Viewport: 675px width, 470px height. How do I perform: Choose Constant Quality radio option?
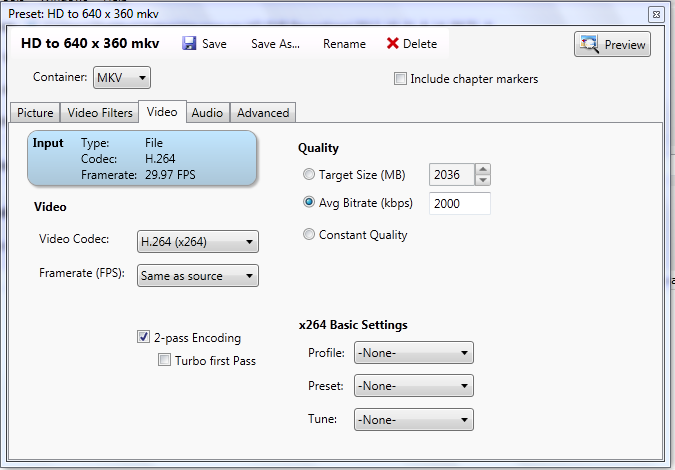[x=309, y=235]
